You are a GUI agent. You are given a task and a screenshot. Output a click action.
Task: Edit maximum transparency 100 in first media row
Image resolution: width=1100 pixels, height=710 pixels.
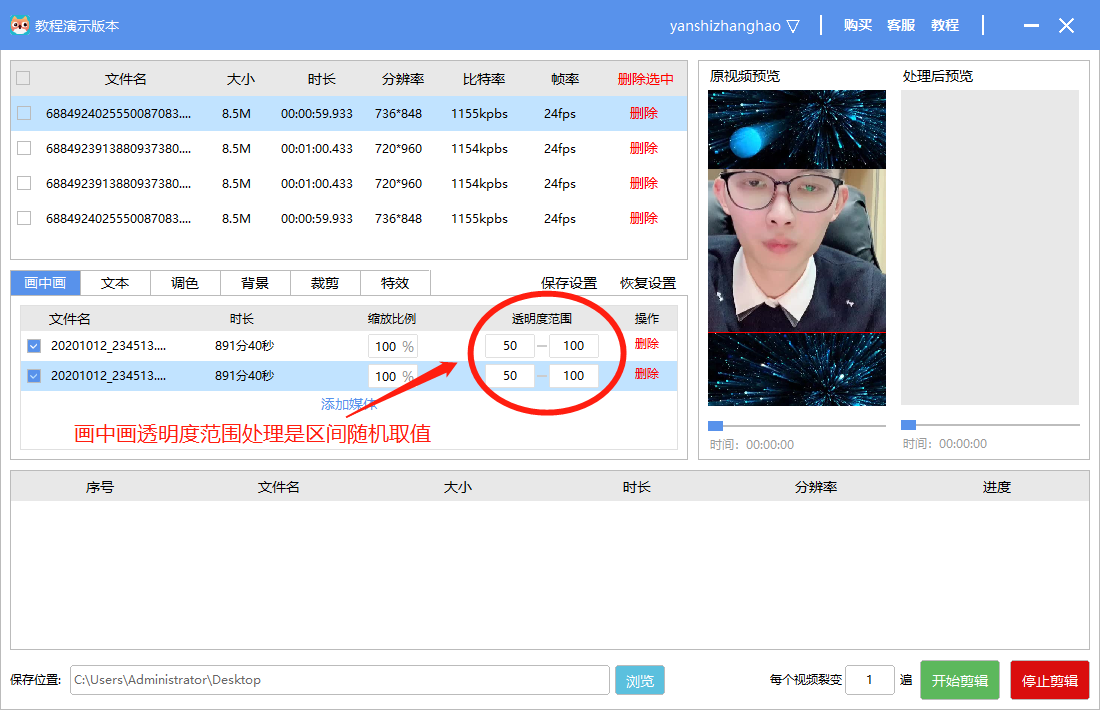(x=574, y=346)
